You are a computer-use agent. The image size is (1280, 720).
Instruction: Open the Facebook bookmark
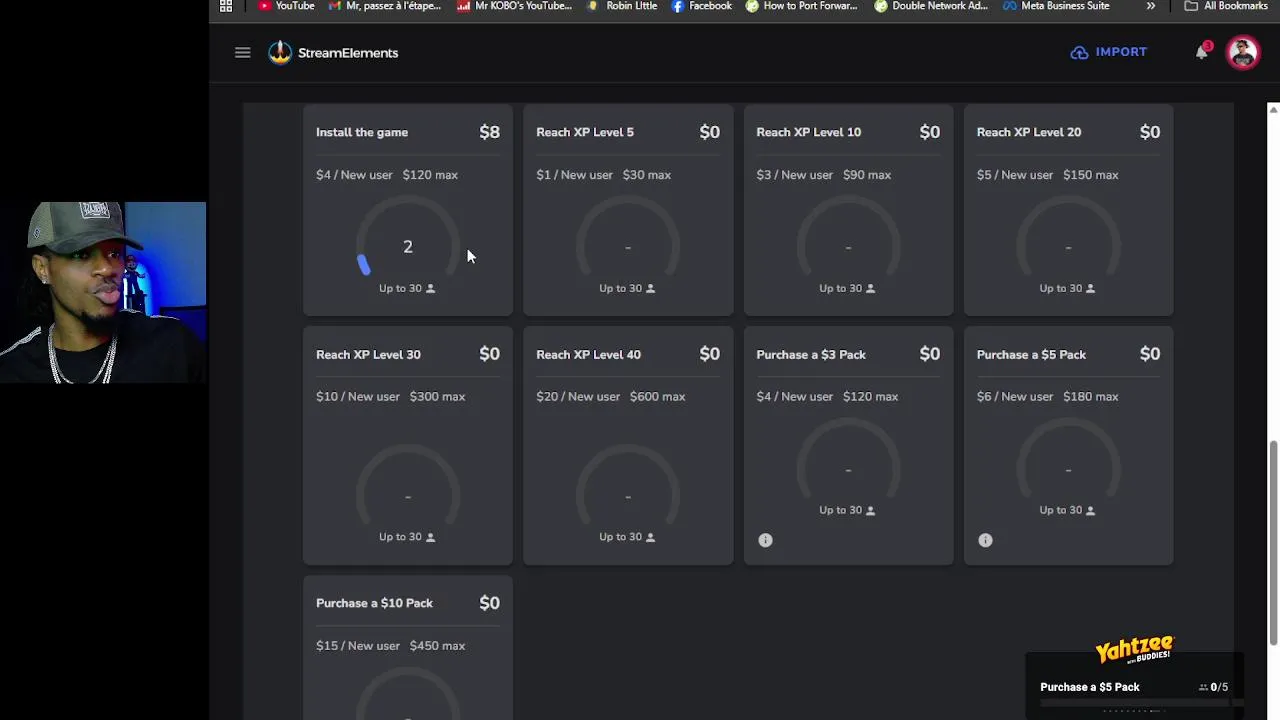click(x=702, y=6)
